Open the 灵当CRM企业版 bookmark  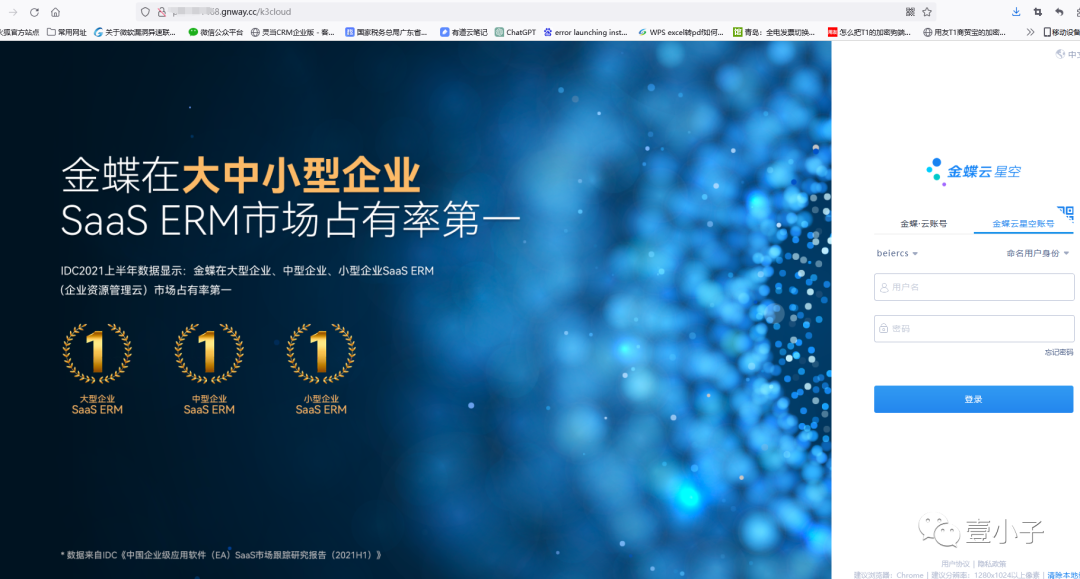(293, 32)
